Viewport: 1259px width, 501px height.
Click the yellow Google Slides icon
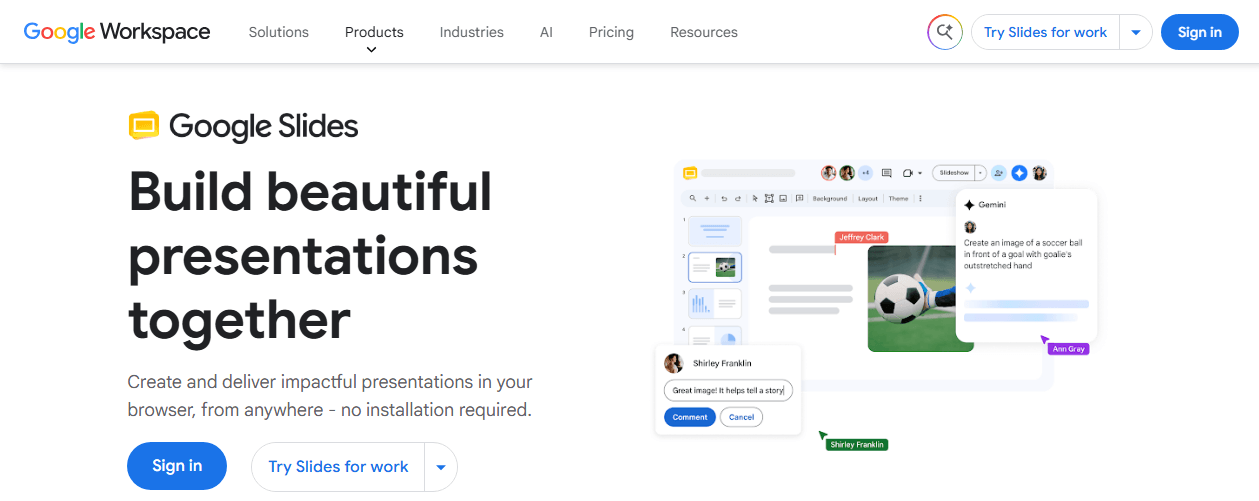click(144, 125)
